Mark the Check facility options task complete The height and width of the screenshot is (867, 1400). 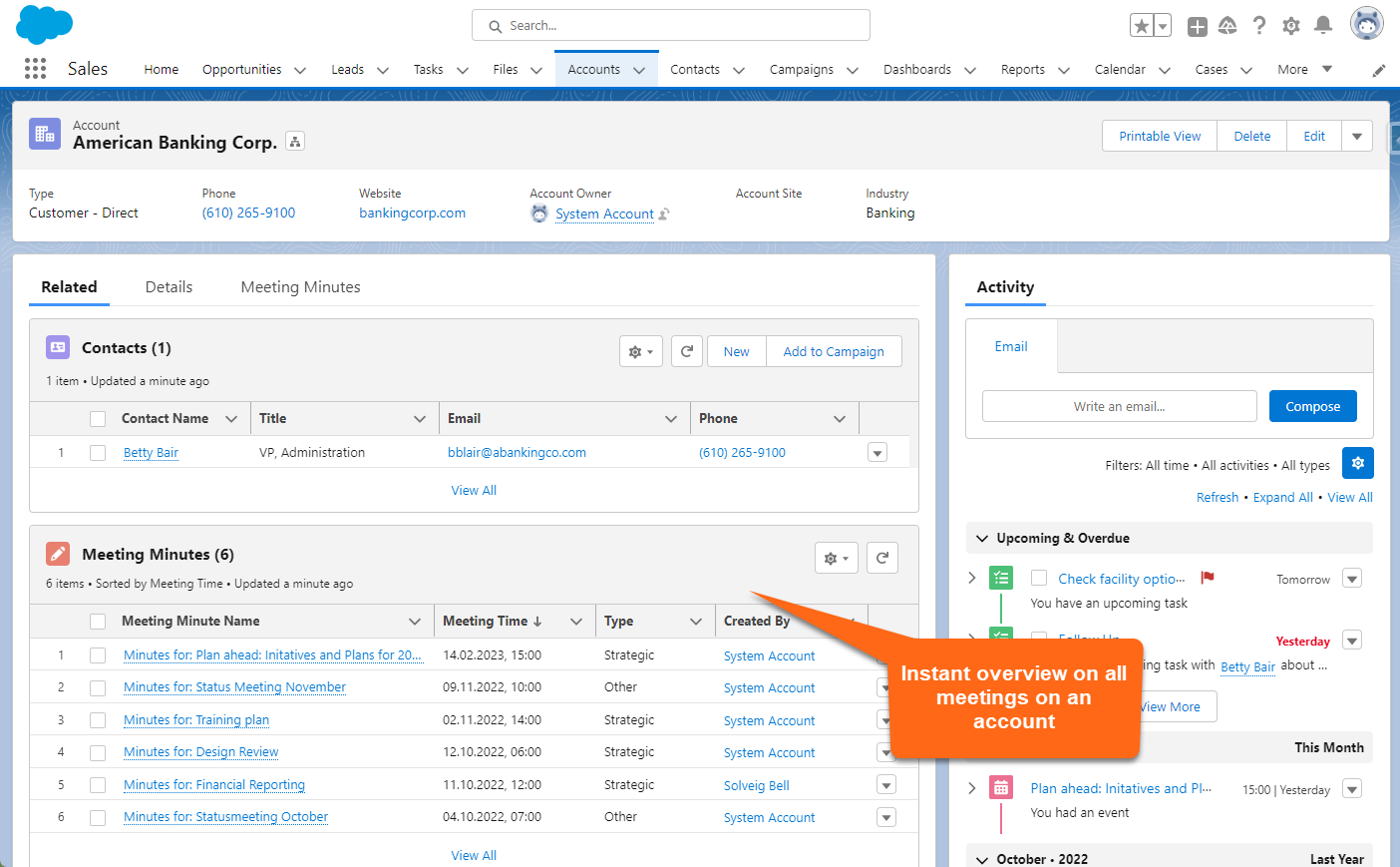point(1039,578)
